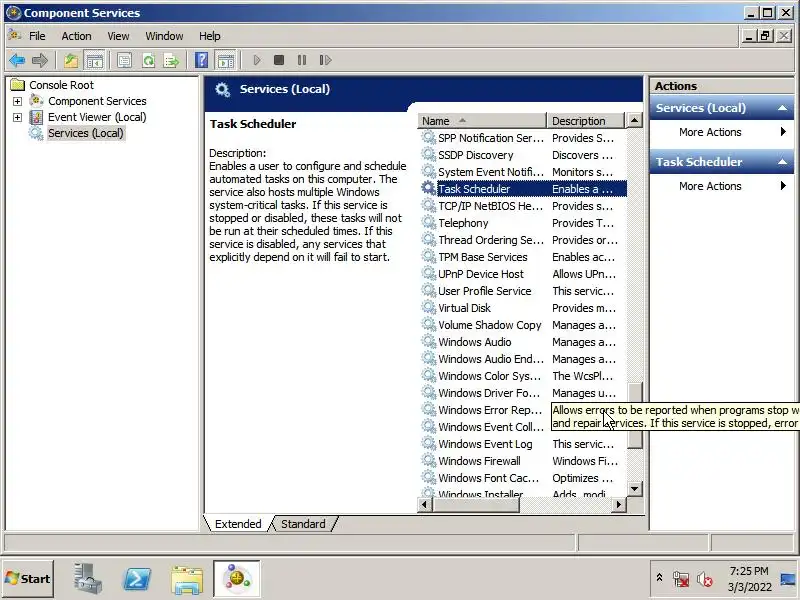Open the Action menu

click(x=77, y=36)
